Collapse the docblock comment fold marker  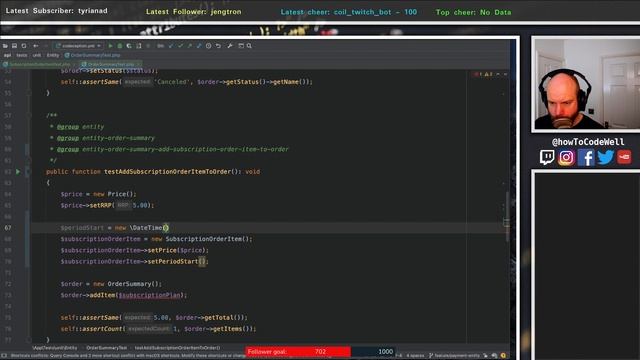coord(29,116)
